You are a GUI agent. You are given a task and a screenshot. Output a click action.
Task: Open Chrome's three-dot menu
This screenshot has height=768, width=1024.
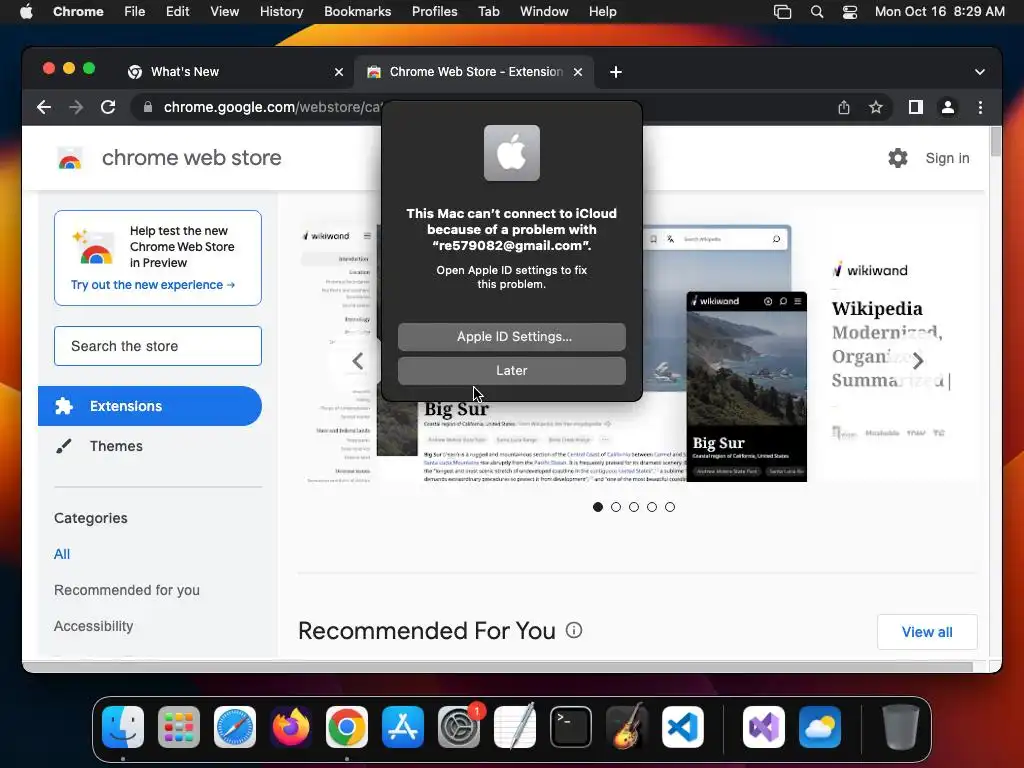coord(980,107)
